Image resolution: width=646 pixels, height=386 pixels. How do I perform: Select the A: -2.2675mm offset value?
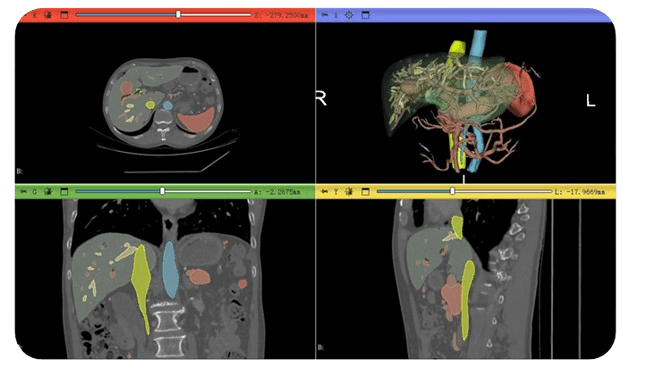coord(277,192)
